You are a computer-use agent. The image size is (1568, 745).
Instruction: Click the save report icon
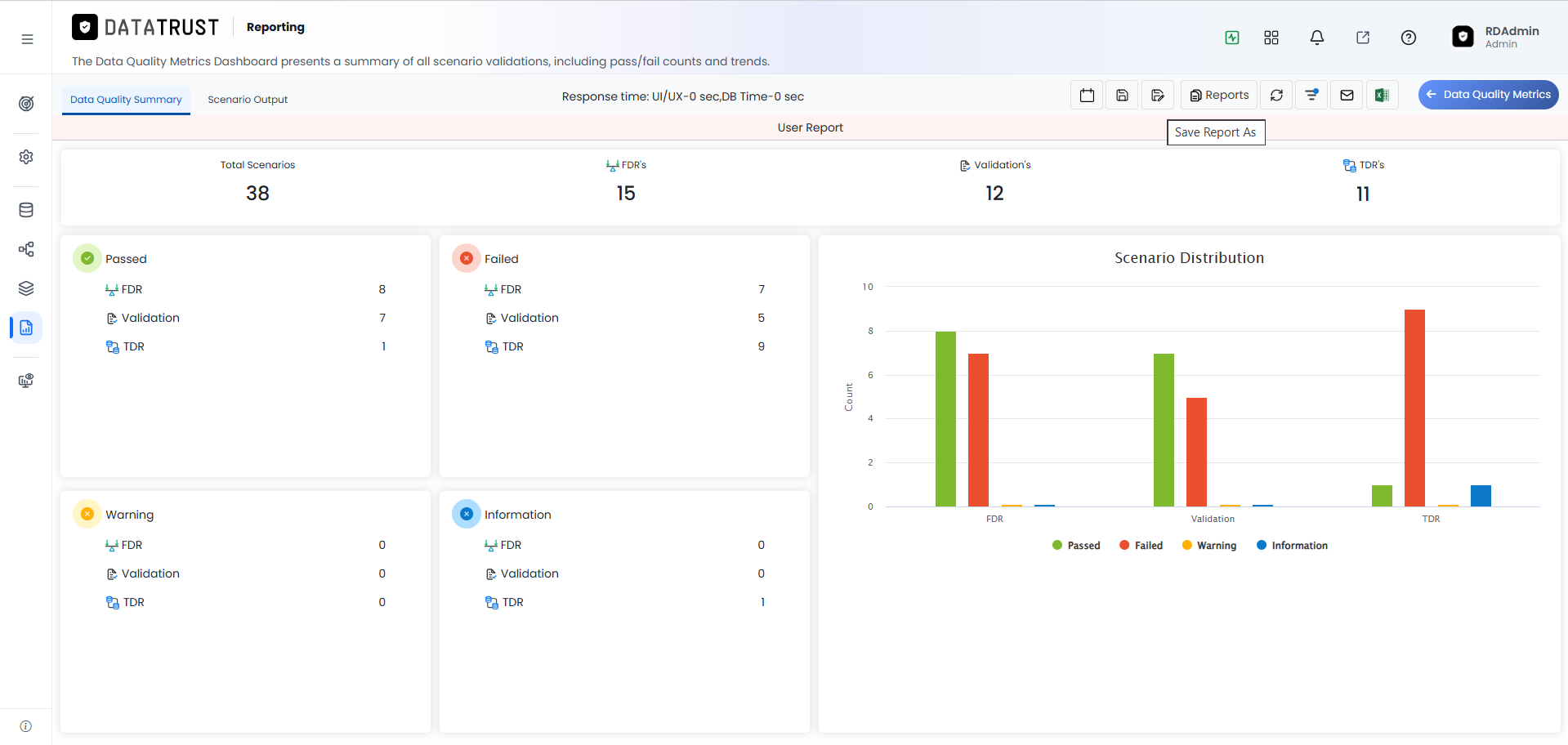[1122, 96]
